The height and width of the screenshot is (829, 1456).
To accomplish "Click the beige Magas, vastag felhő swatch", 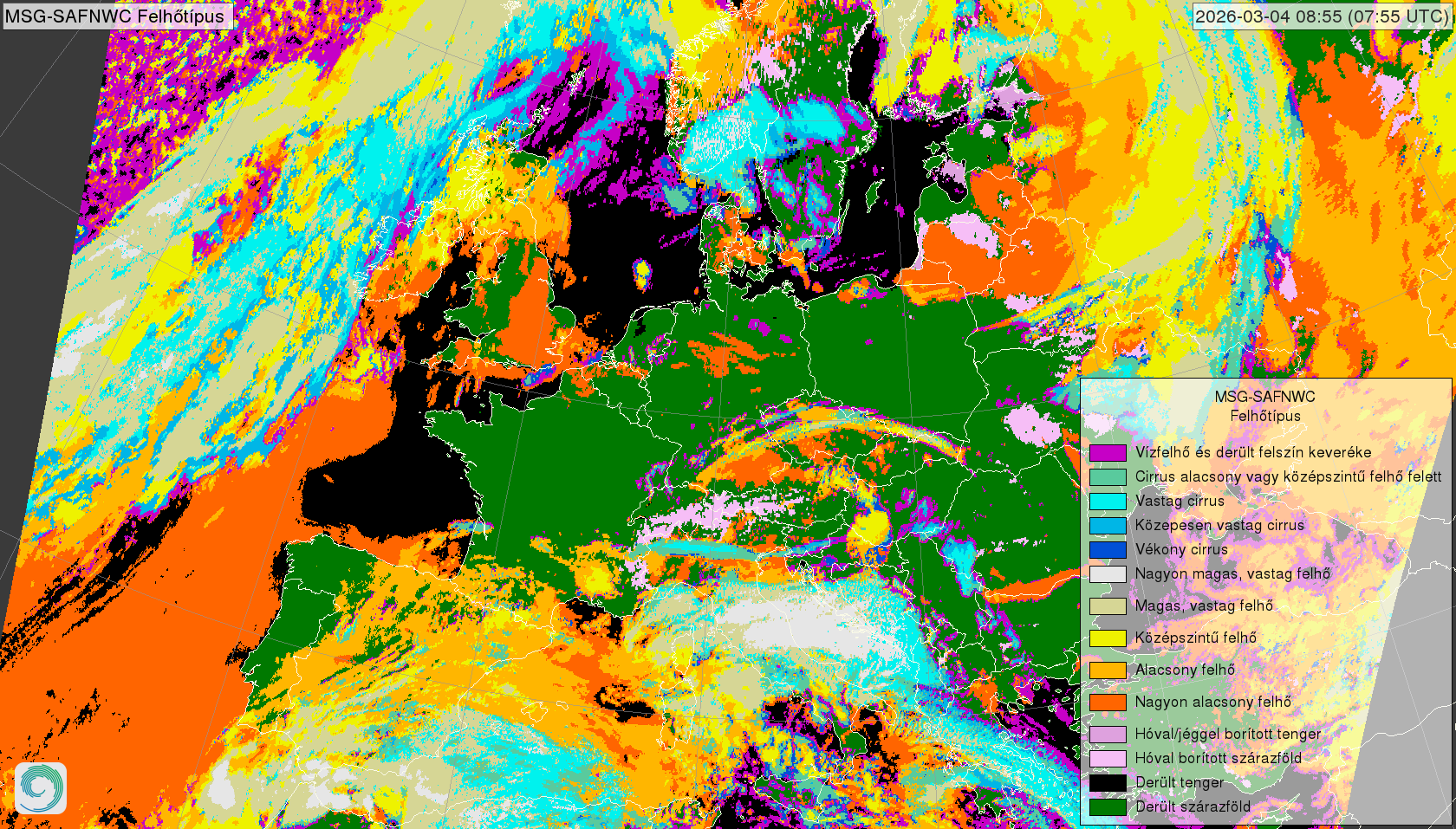I will coord(1108,606).
